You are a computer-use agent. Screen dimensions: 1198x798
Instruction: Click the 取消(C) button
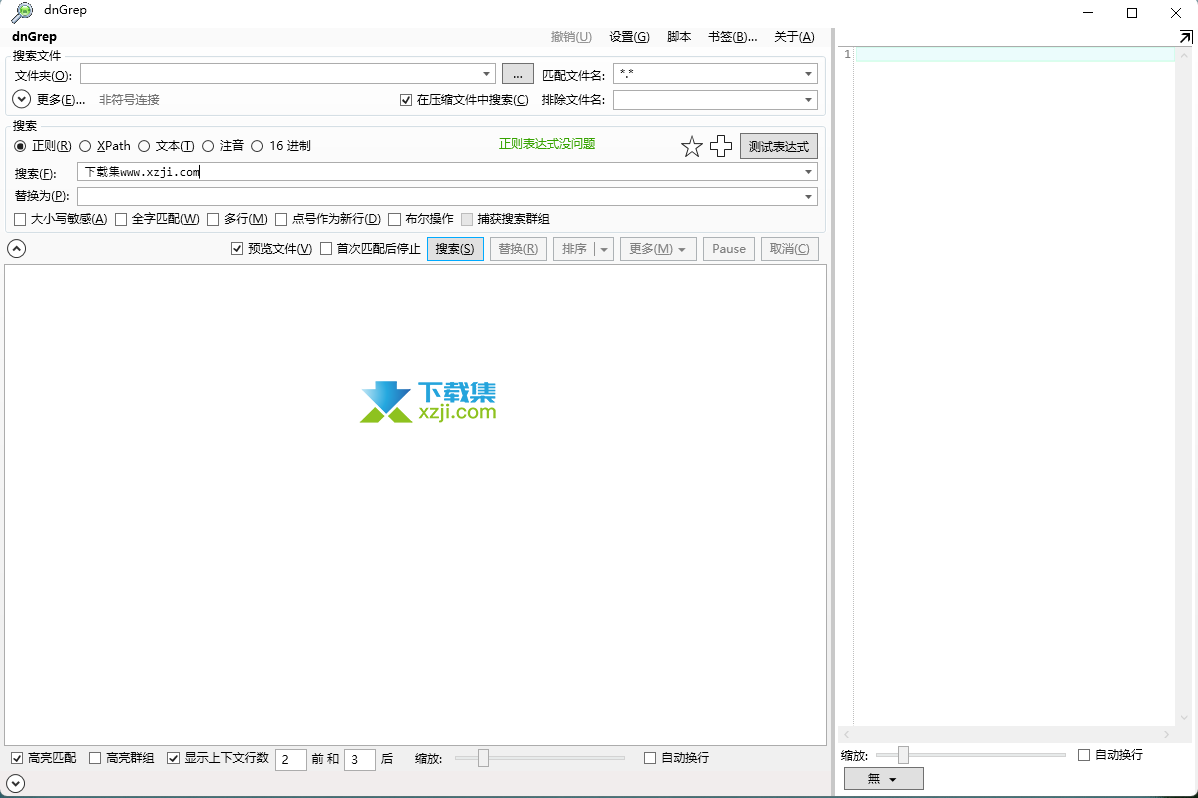click(789, 249)
